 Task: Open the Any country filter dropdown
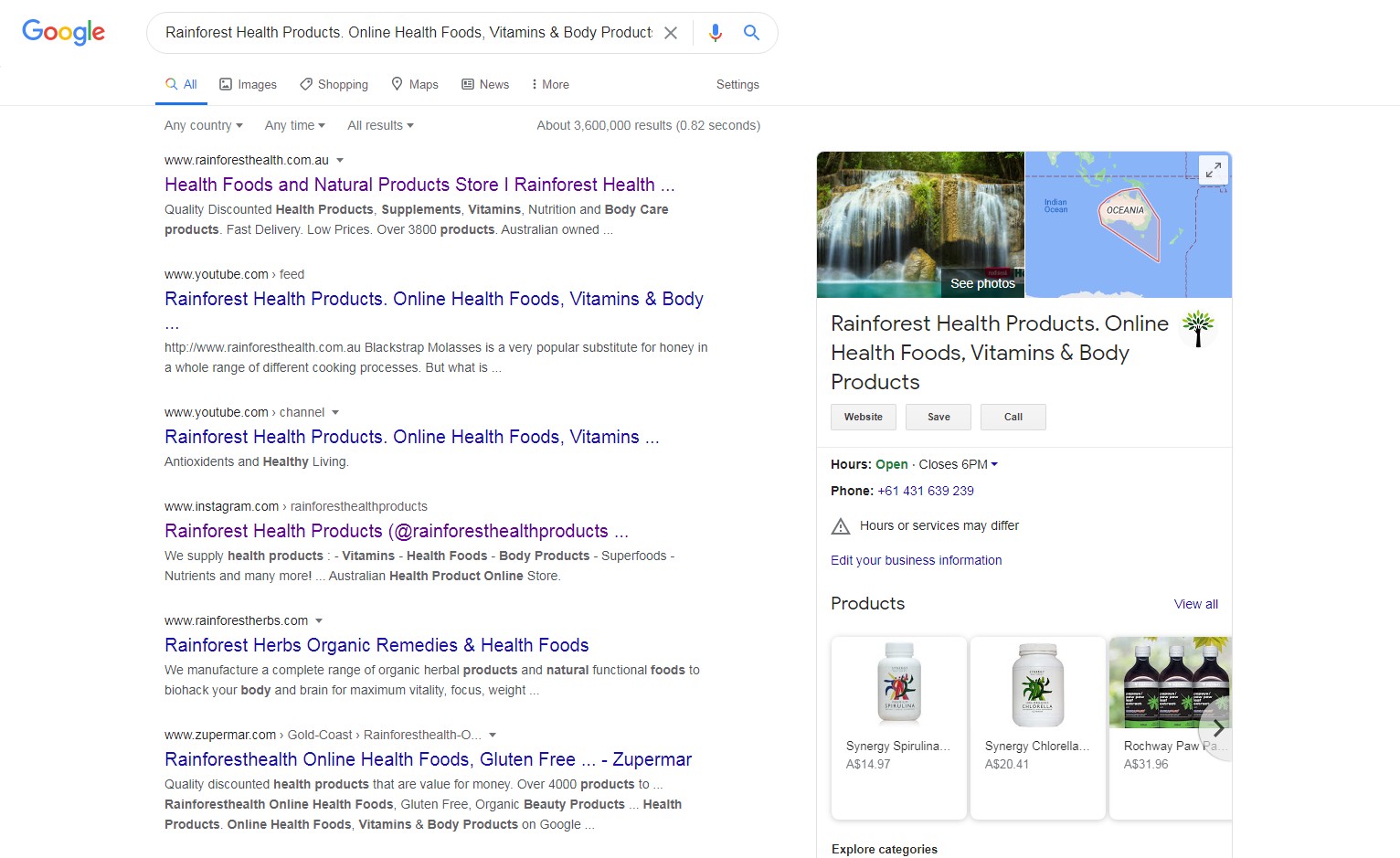click(203, 125)
